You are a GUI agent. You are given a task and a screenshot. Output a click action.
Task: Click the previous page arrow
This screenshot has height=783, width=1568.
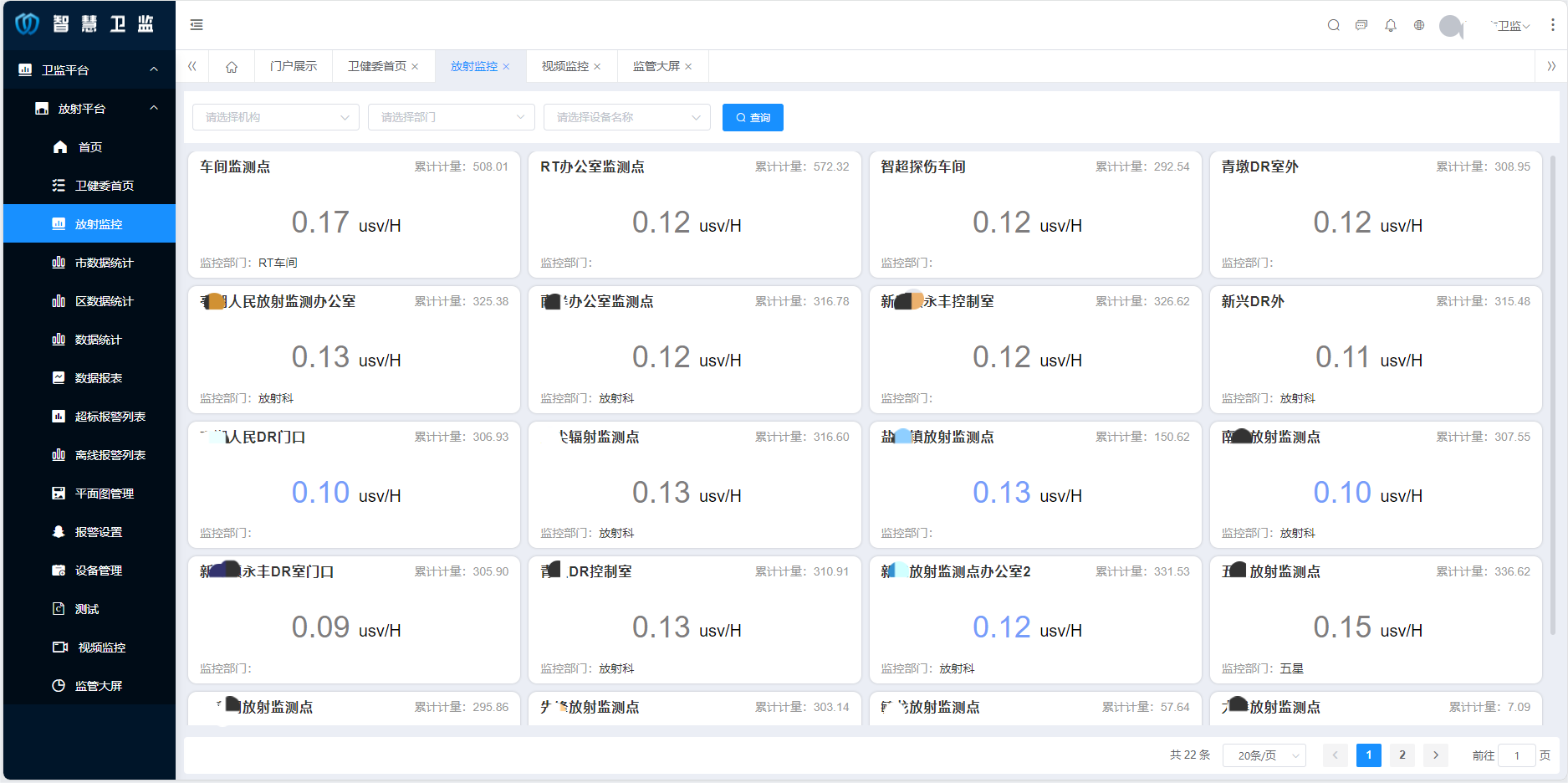point(1336,755)
